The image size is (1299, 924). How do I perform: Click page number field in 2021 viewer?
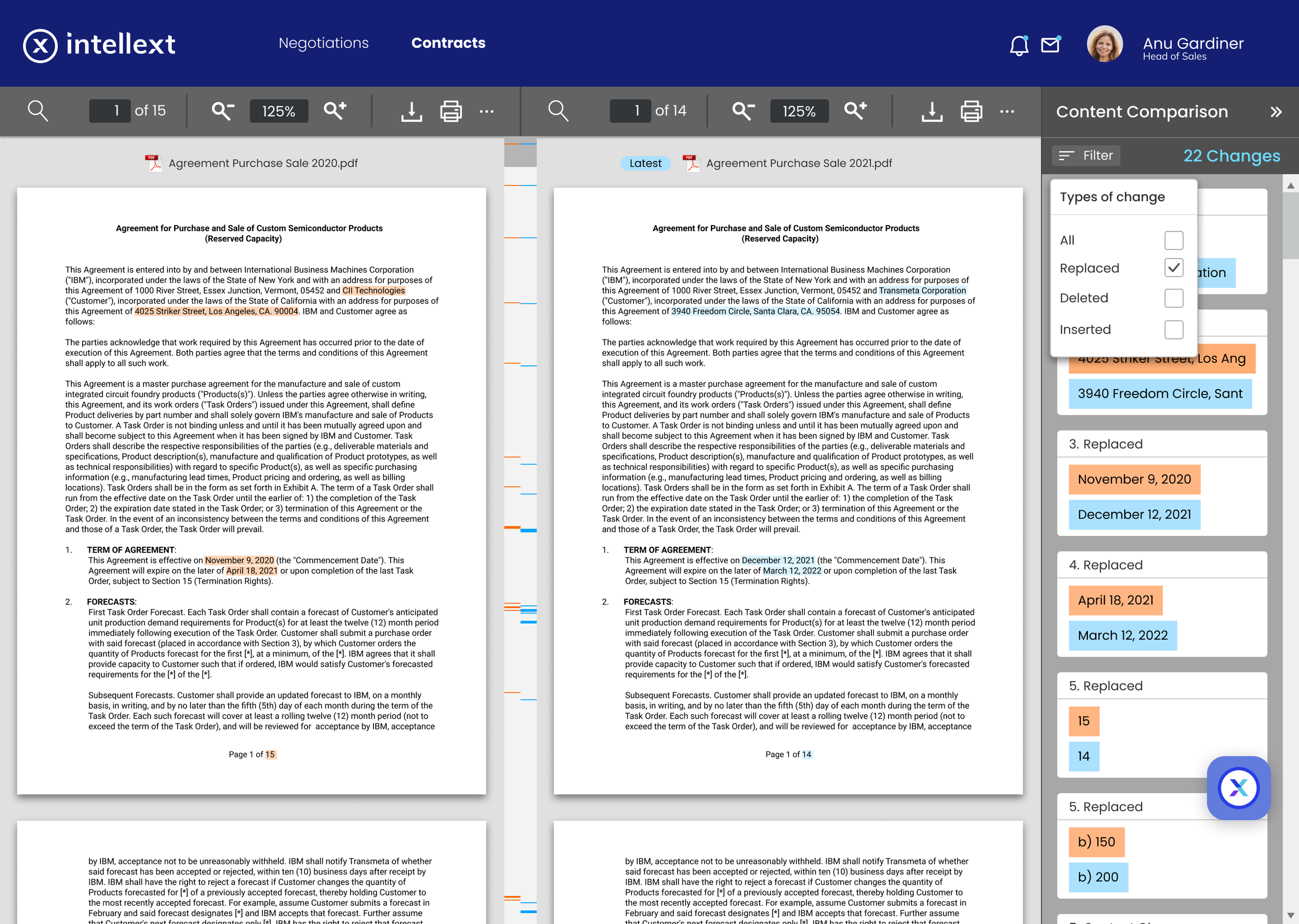click(630, 111)
